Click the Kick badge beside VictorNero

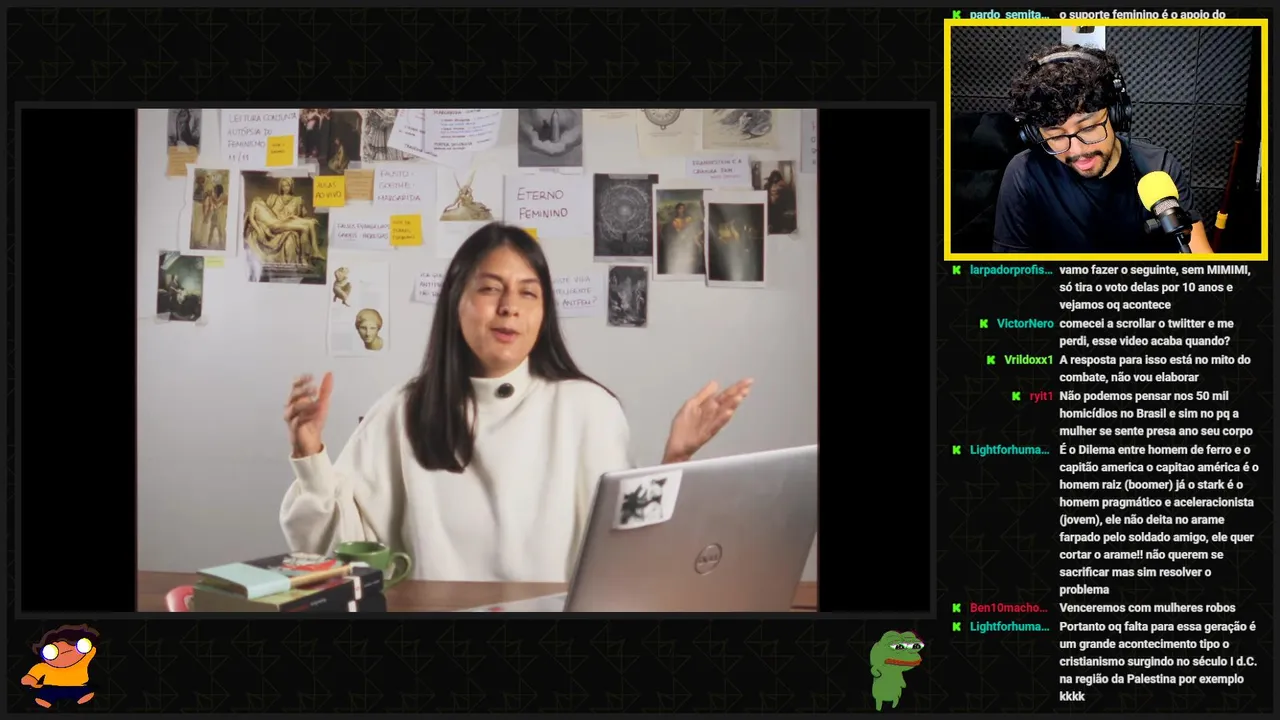985,324
